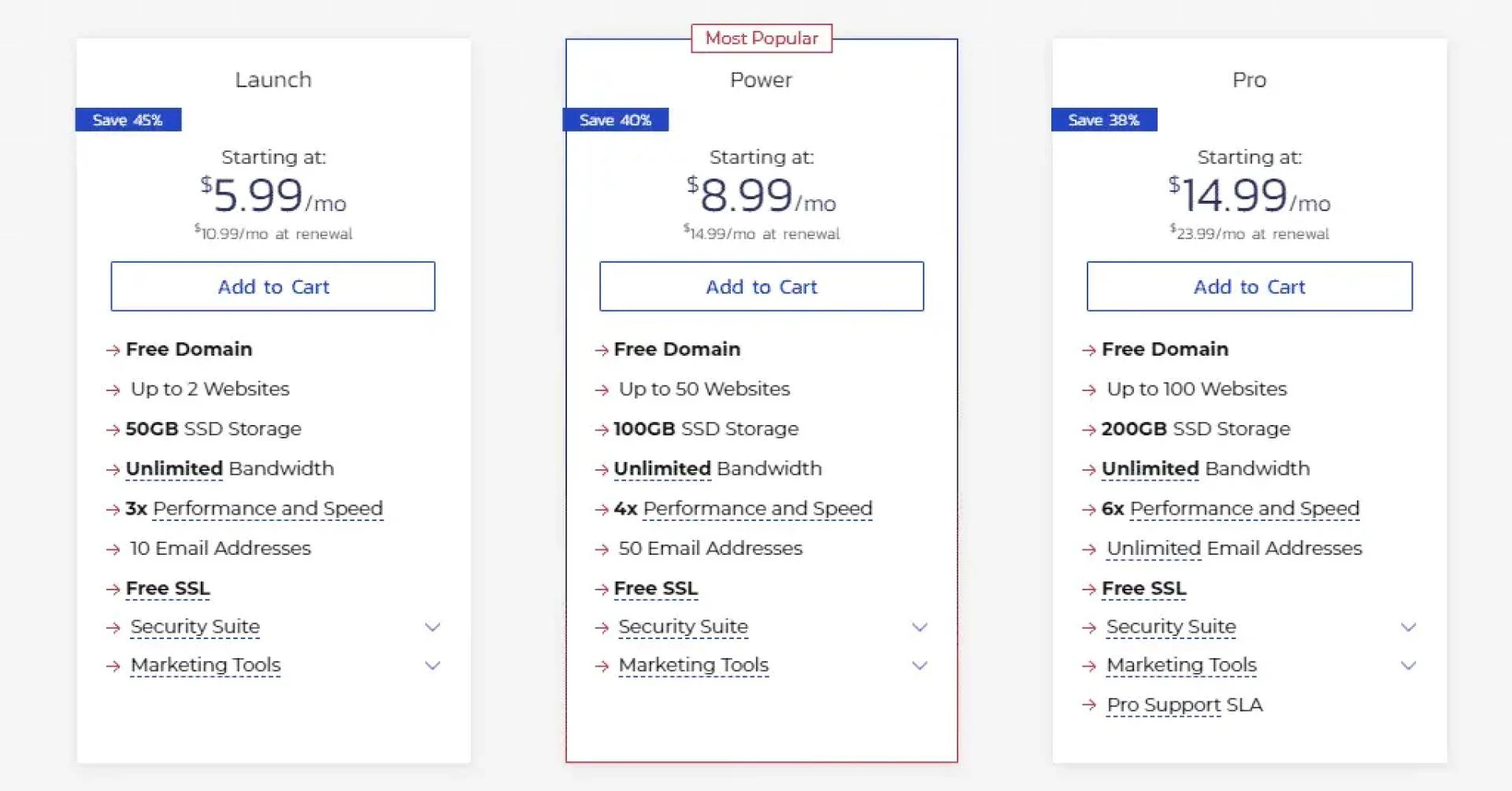Screen dimensions: 1512x791
Task: Click Add to Cart for the Pro plan
Action: (x=1249, y=286)
